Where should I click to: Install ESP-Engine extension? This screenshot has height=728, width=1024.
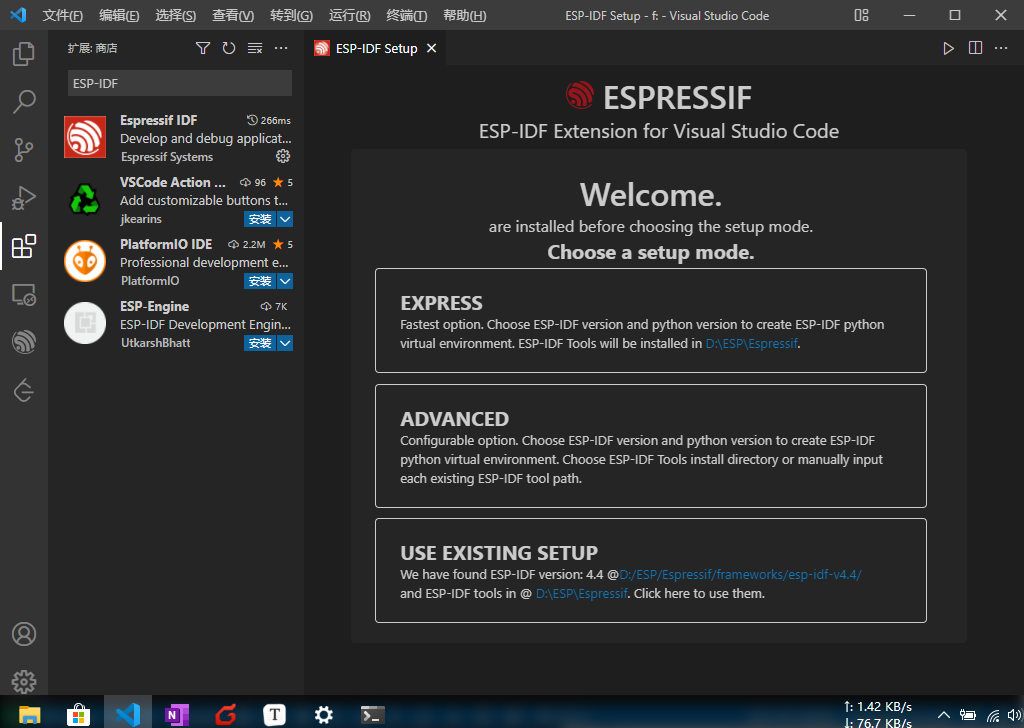click(260, 343)
